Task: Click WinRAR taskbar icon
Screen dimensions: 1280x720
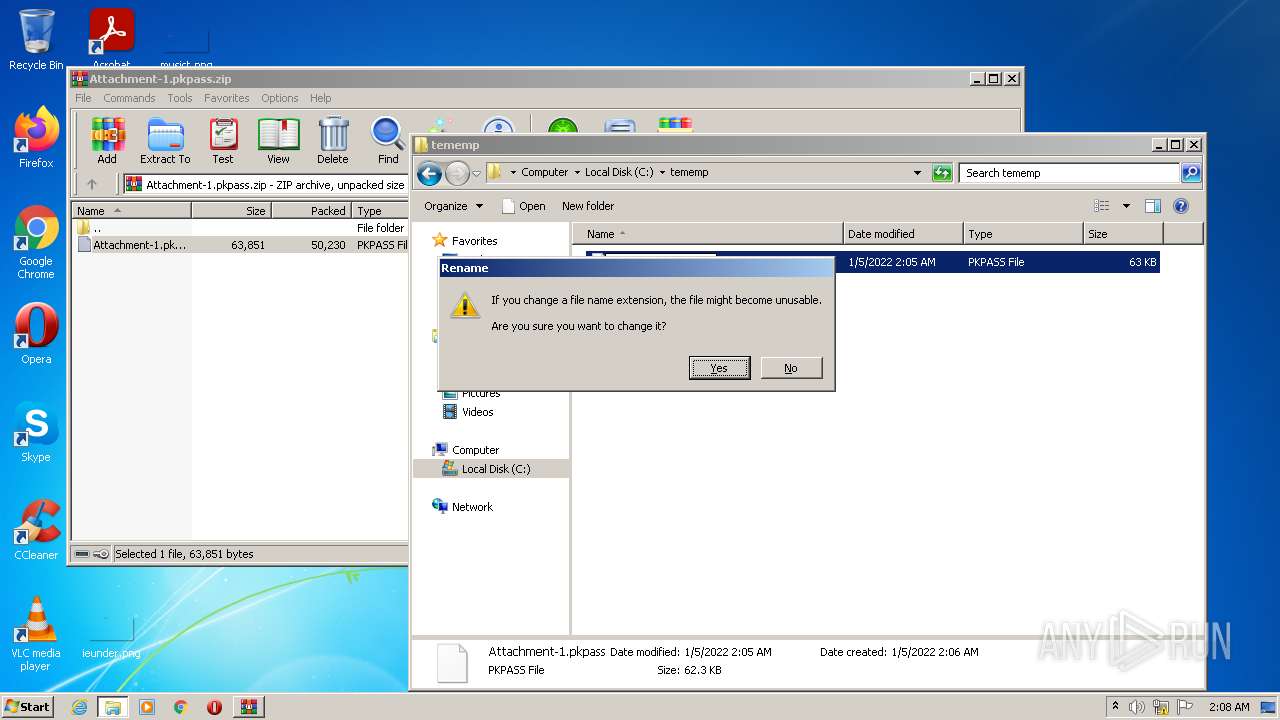Action: 248,707
